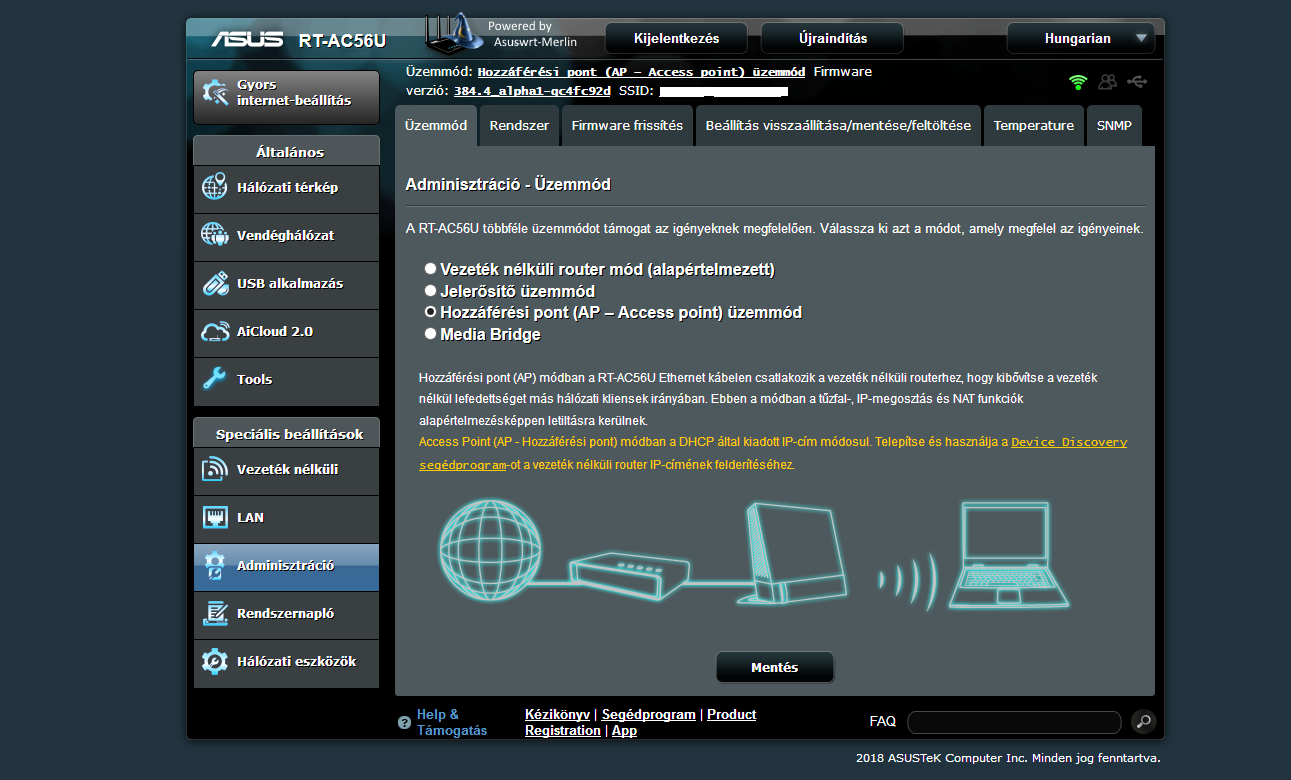Click the Vezeték nélküli wireless icon
1291x780 pixels.
[215, 469]
